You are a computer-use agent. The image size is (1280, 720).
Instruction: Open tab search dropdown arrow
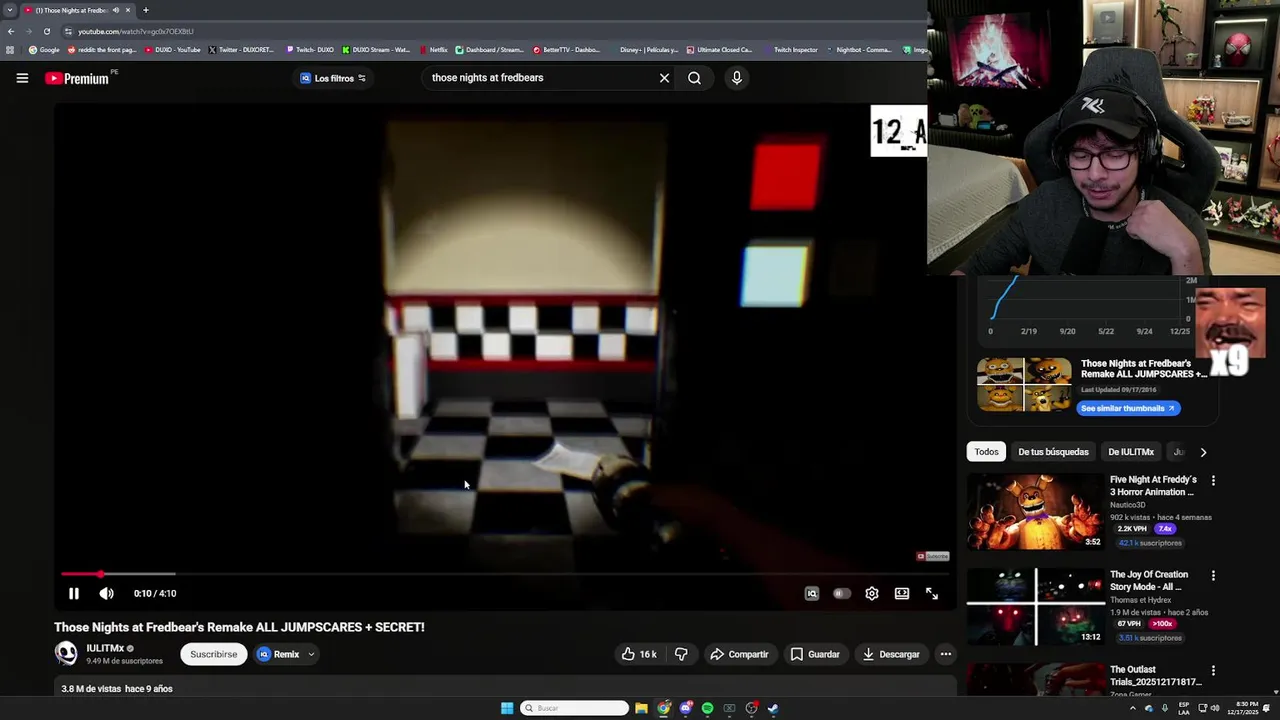click(10, 10)
